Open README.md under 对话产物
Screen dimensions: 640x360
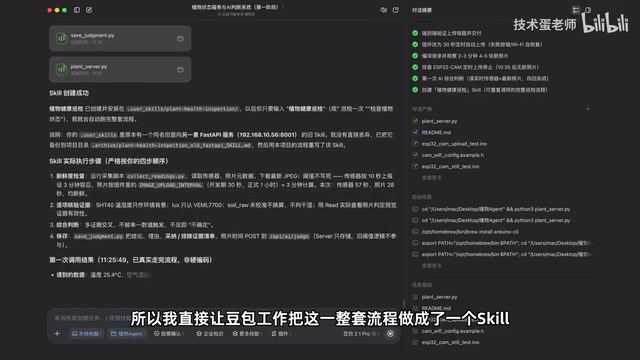click(x=436, y=132)
